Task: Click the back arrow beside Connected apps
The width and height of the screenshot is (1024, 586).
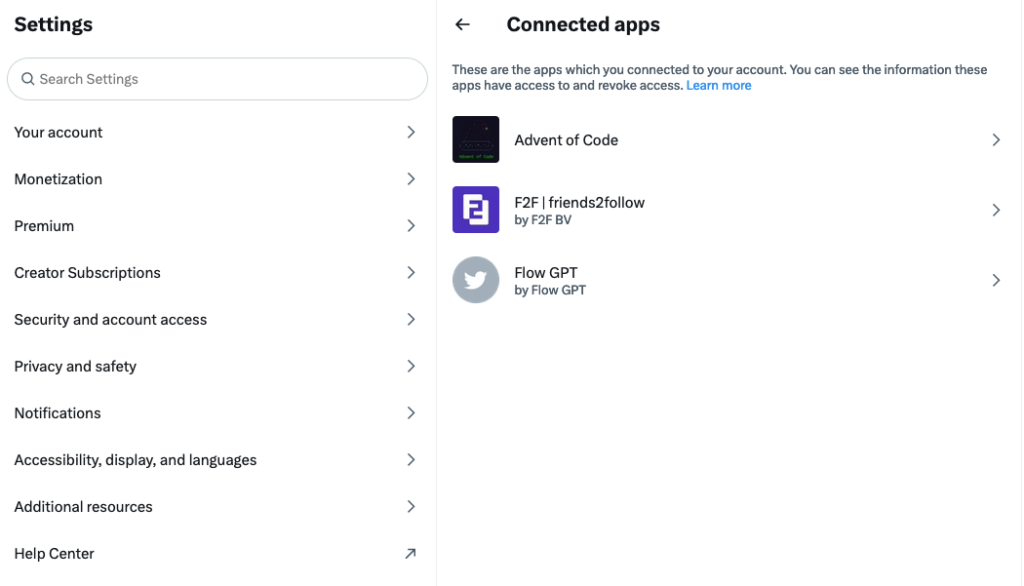Action: coord(462,25)
